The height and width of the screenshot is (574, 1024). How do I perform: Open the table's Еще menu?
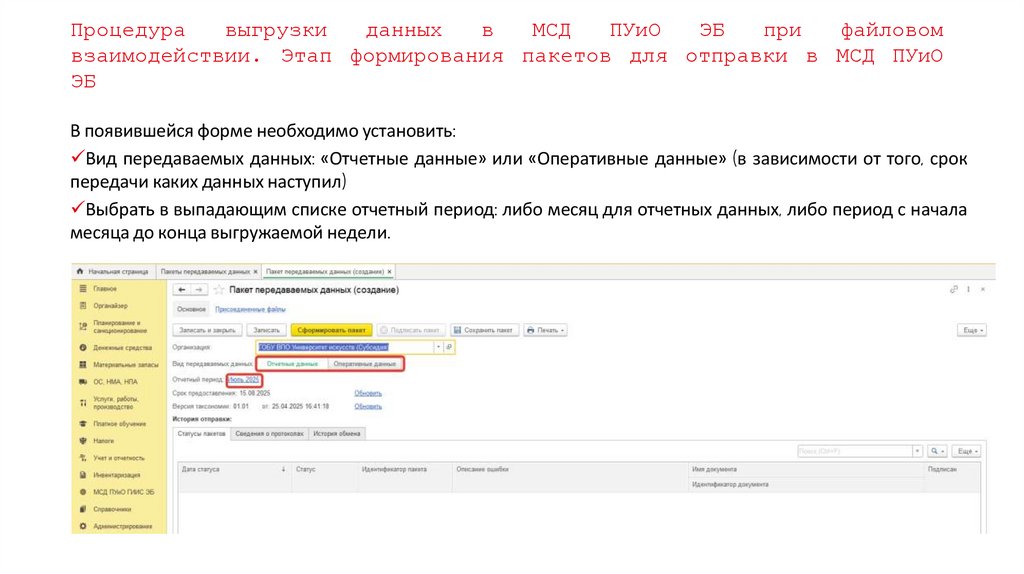point(966,451)
